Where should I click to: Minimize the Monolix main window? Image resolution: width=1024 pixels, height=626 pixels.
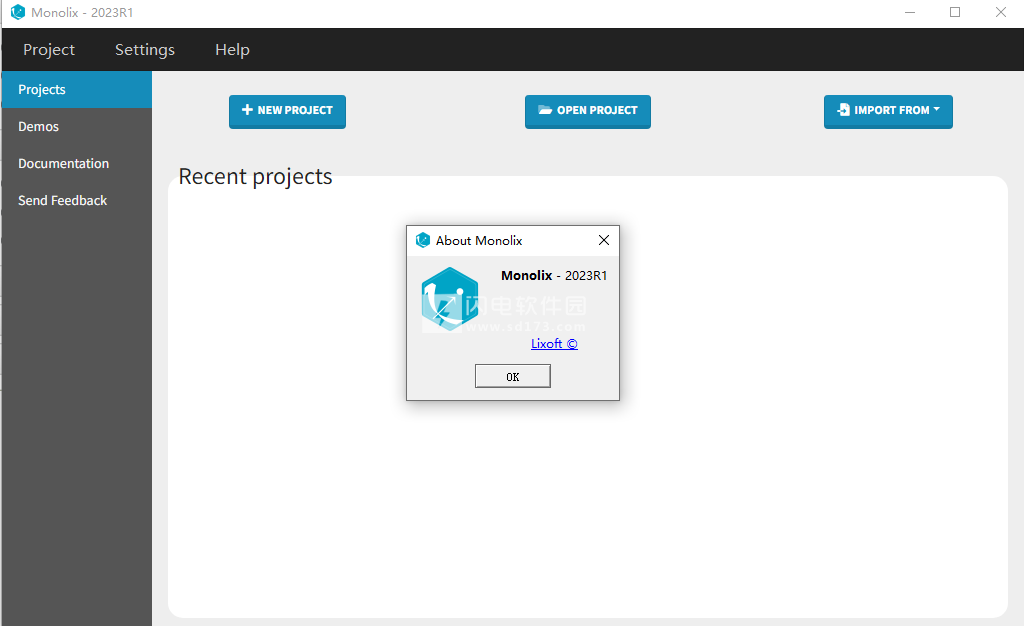coord(910,12)
